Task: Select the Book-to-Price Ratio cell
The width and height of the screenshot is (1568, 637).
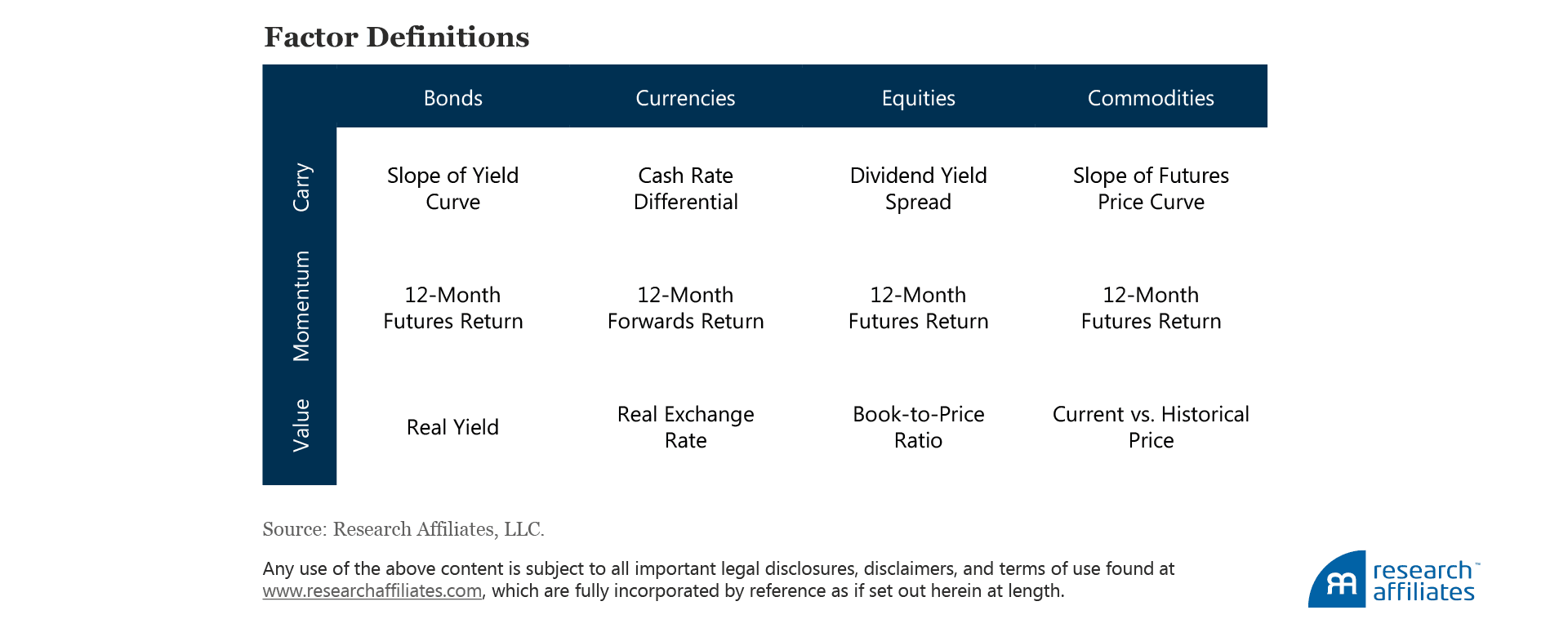Action: pos(918,427)
